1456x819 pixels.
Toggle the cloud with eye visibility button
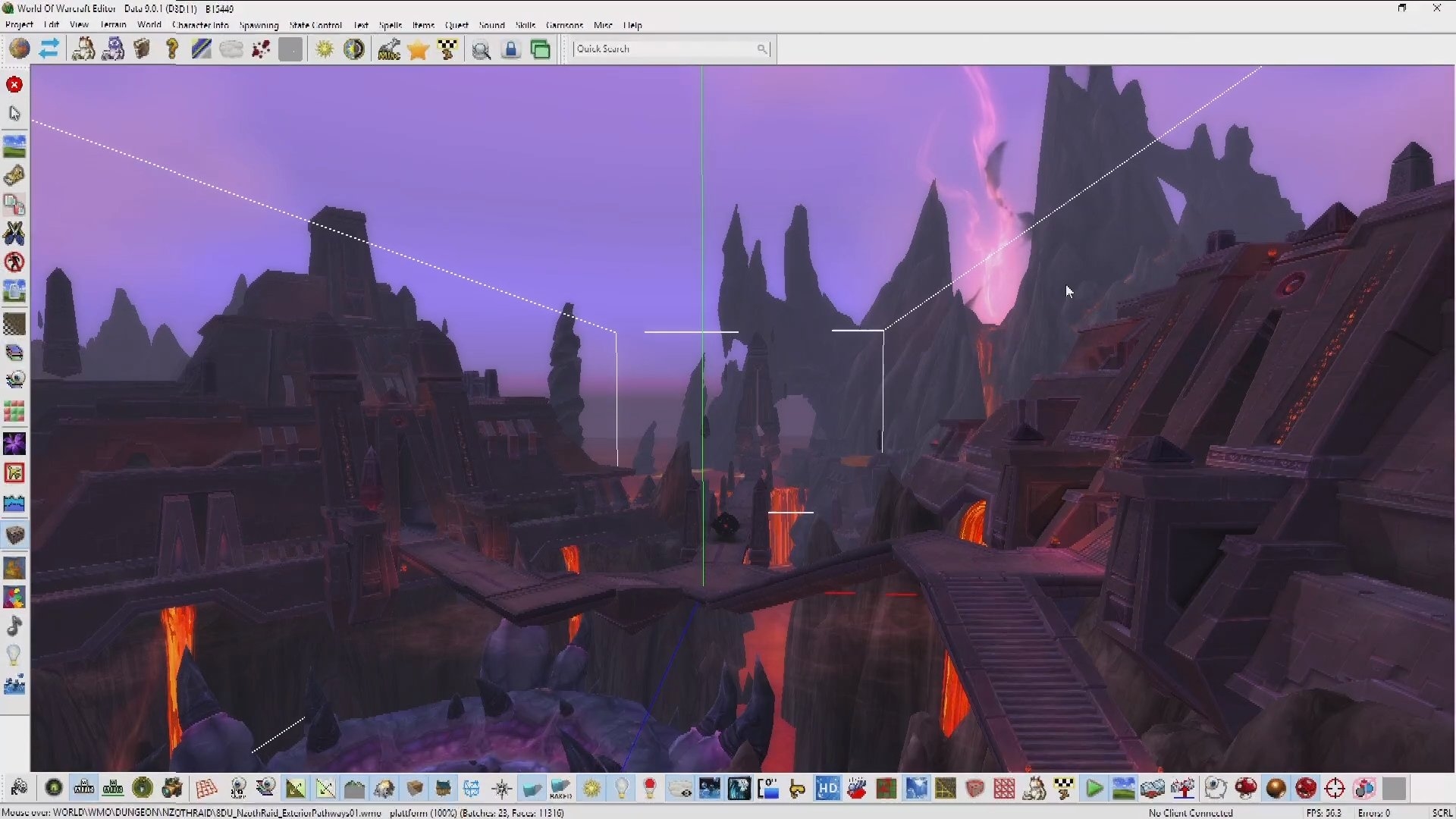pos(680,789)
